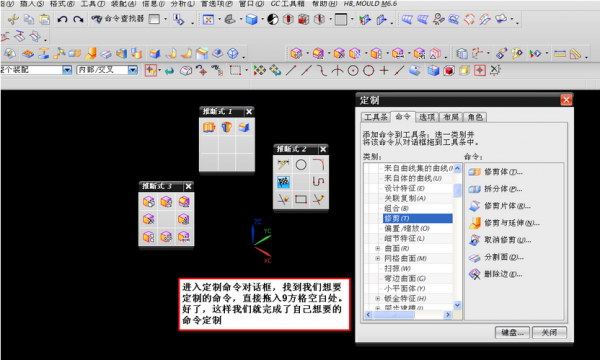Click category list horizontal scrollbar right arrow

coord(448,315)
